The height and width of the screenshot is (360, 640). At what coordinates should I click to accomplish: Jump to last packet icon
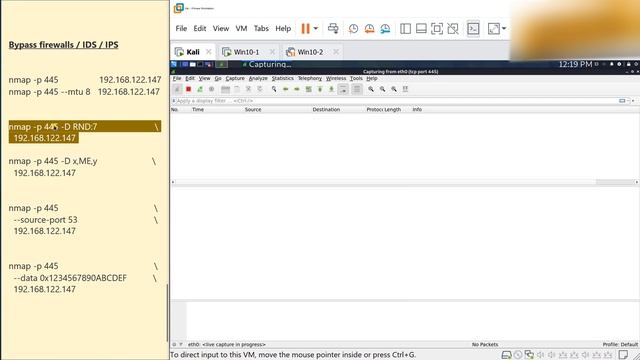point(331,89)
